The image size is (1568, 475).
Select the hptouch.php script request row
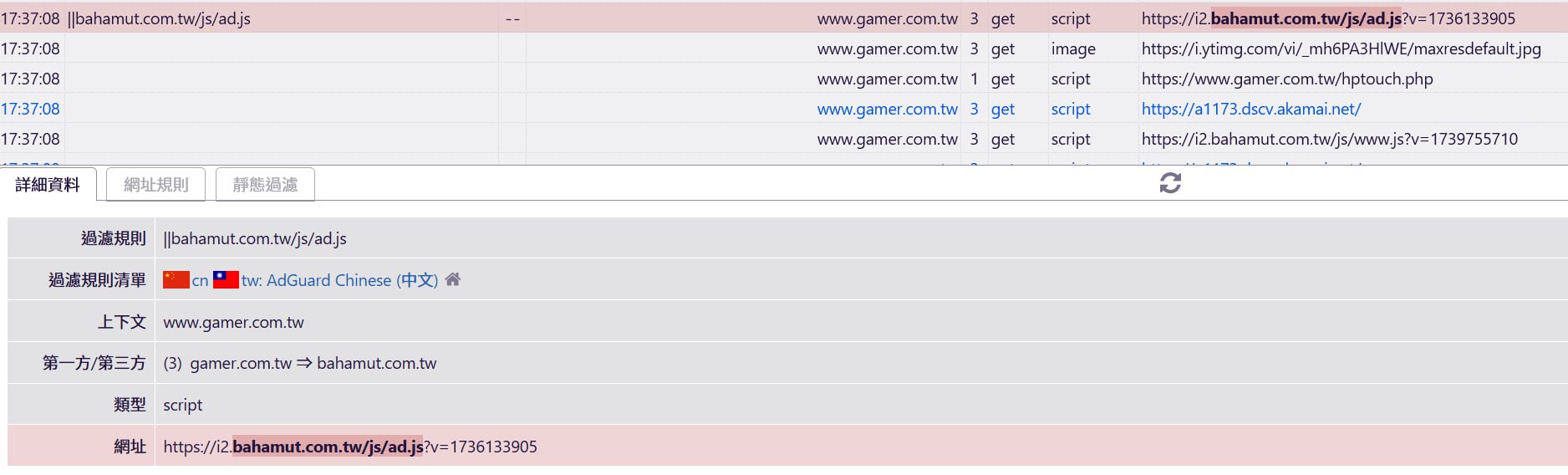1286,79
